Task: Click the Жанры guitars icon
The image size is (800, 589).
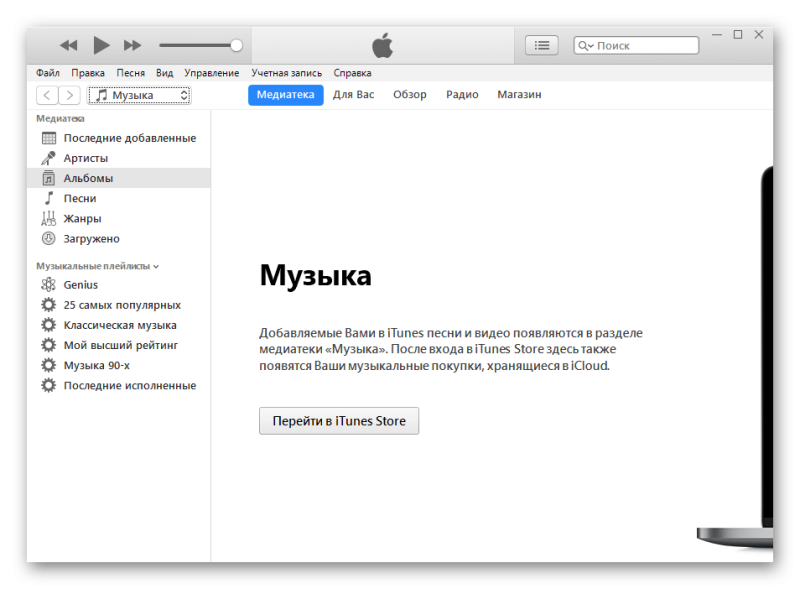Action: pyautogui.click(x=48, y=218)
